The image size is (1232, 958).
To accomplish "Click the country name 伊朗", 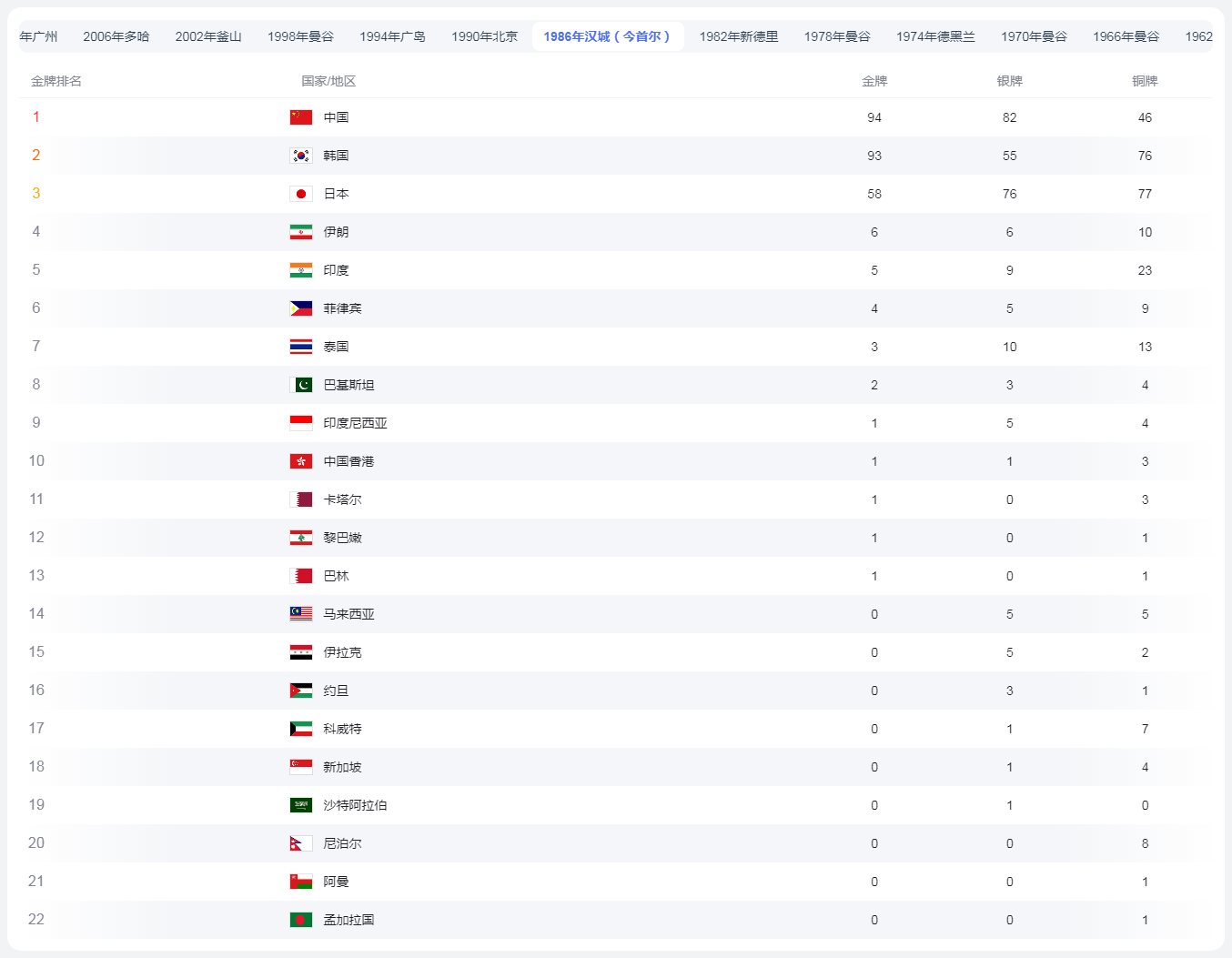I will pos(336,232).
